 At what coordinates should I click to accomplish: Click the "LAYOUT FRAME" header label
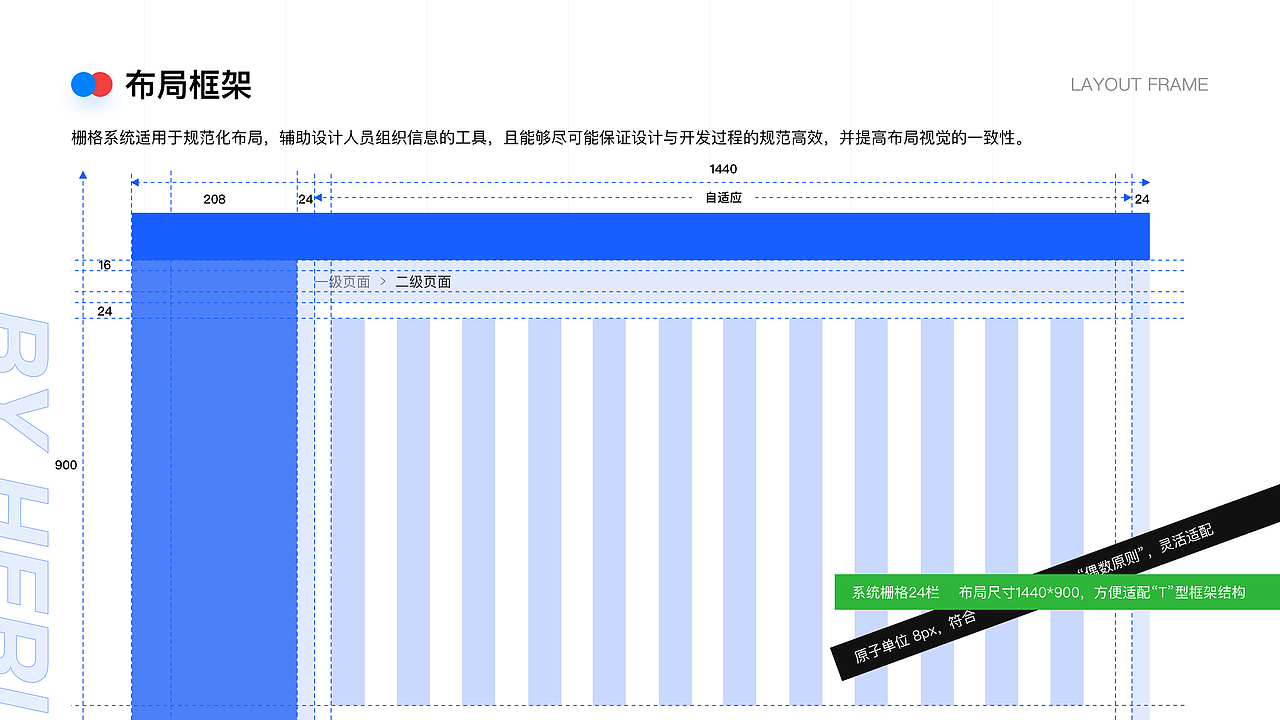tap(1139, 85)
